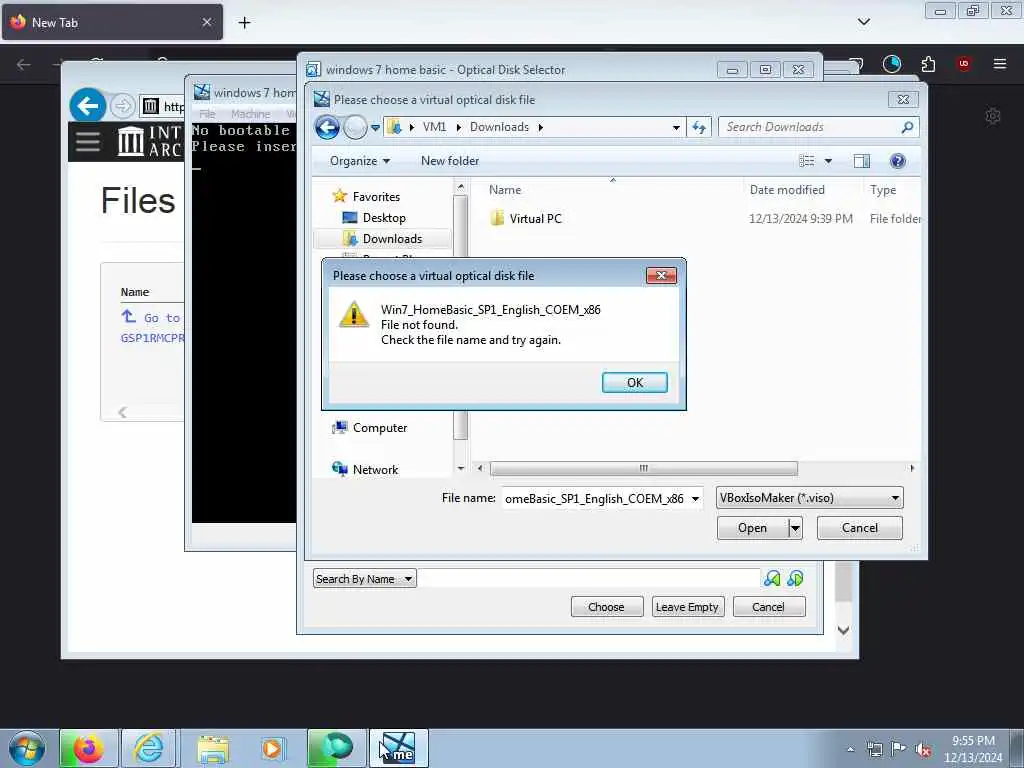The height and width of the screenshot is (768, 1024).
Task: Select Desktop in the navigation tree
Action: click(x=384, y=217)
